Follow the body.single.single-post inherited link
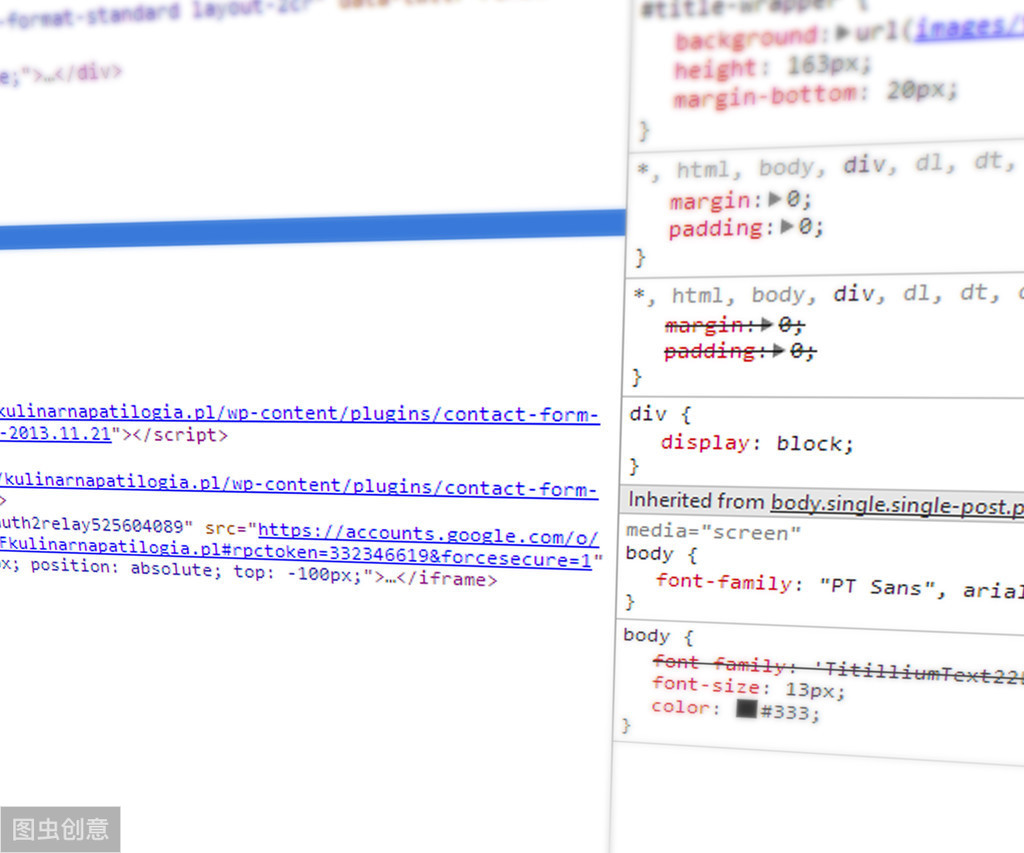 pos(897,505)
